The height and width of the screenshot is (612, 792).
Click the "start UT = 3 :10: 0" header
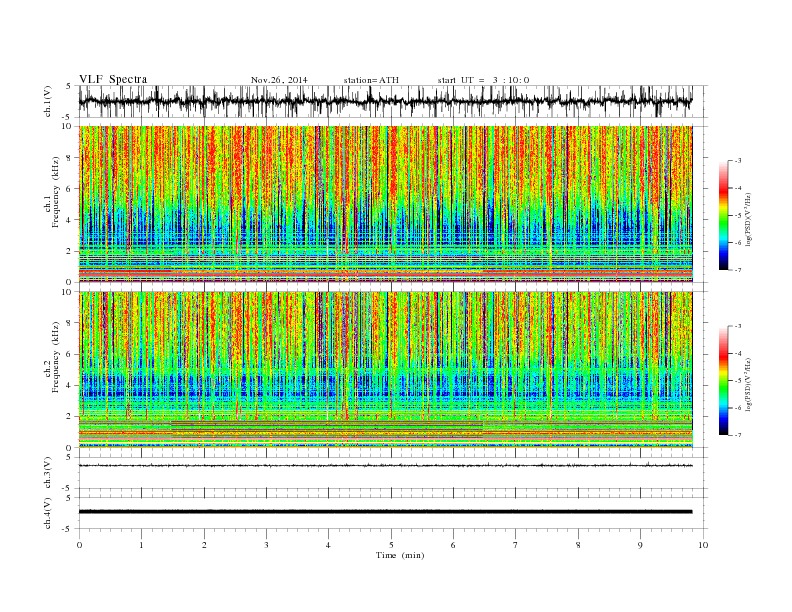(483, 80)
